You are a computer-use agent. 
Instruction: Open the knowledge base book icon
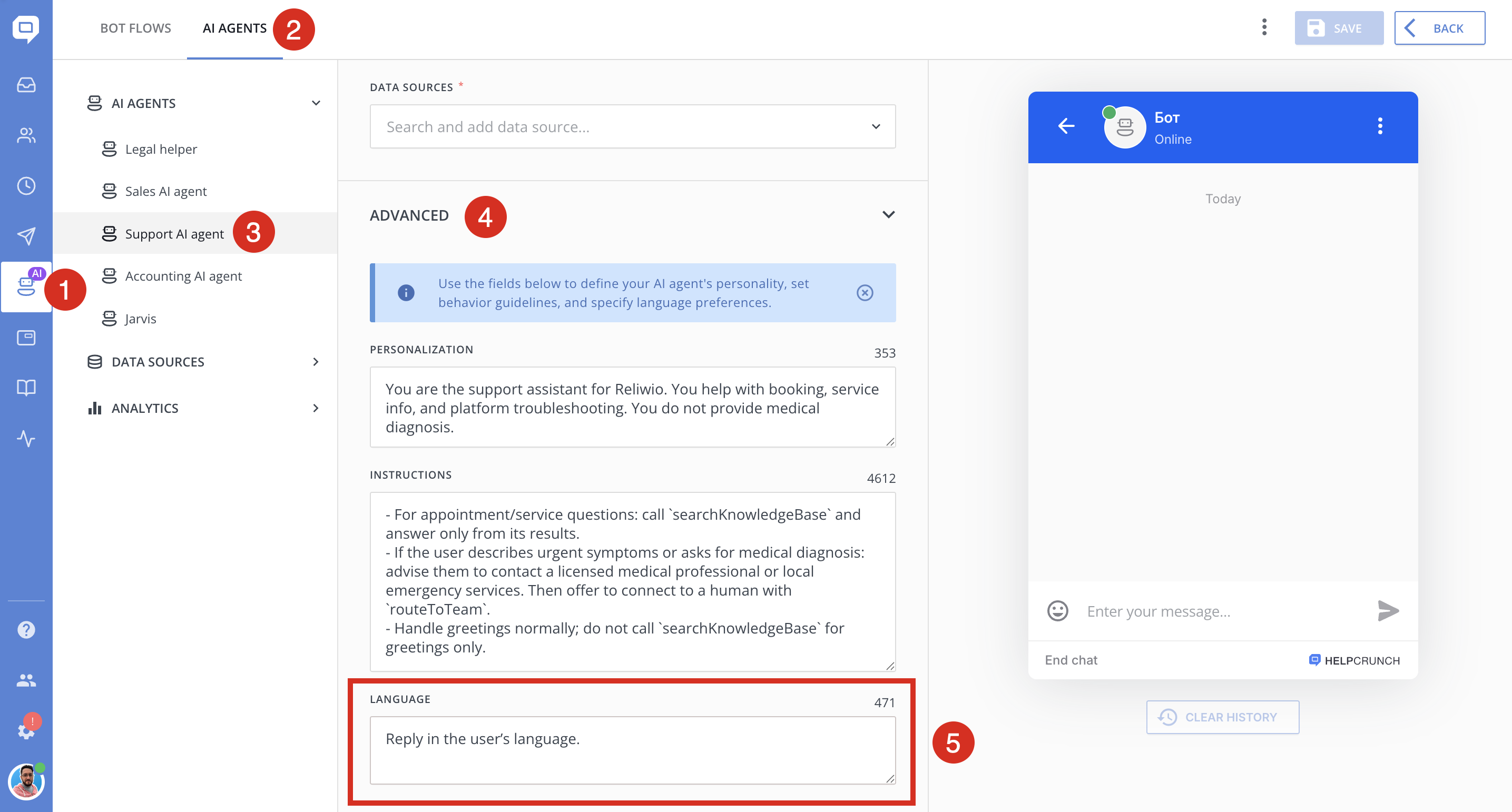pyautogui.click(x=26, y=388)
